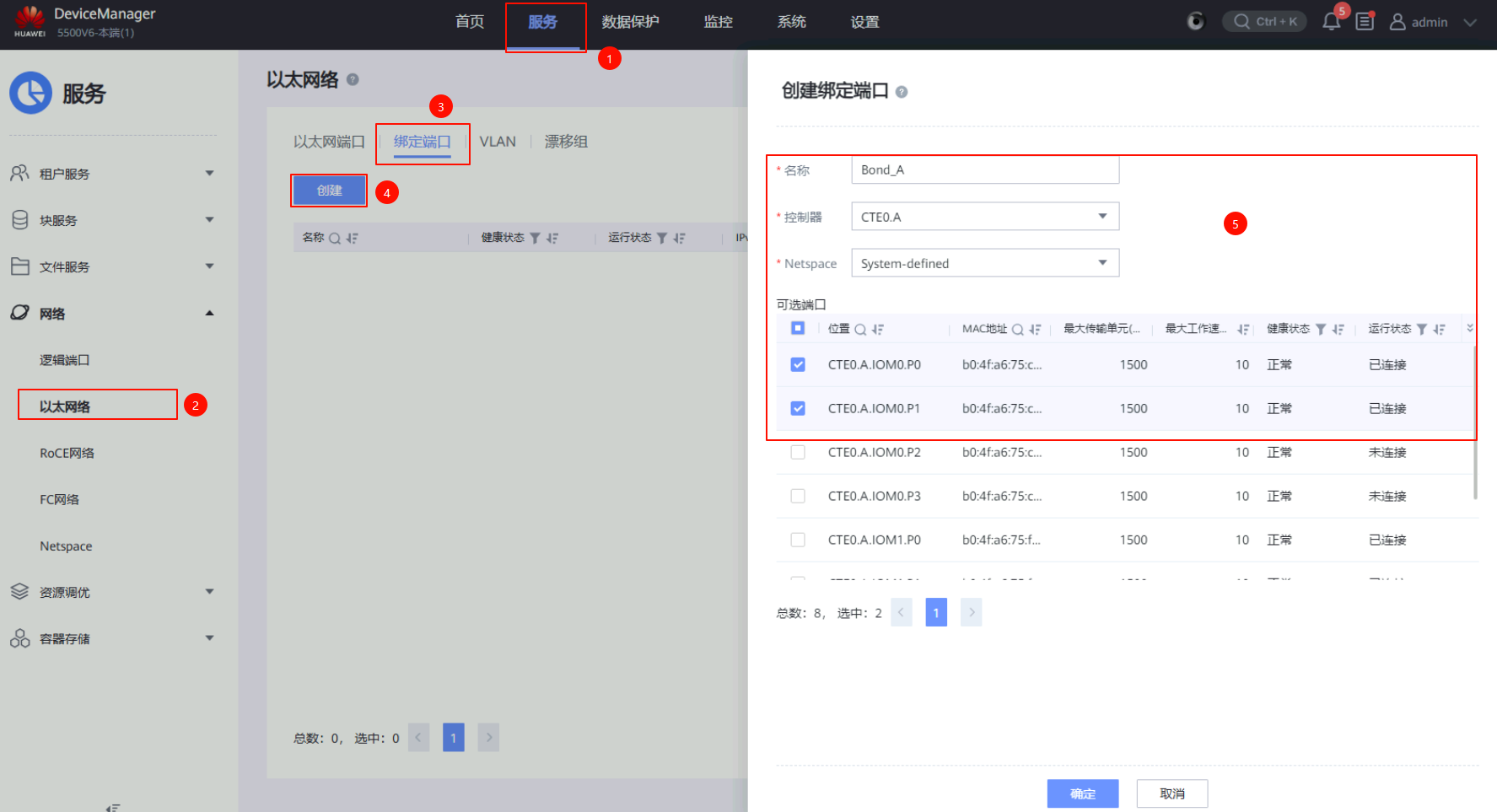
Task: Click search icon in 位置 column header
Action: click(860, 330)
